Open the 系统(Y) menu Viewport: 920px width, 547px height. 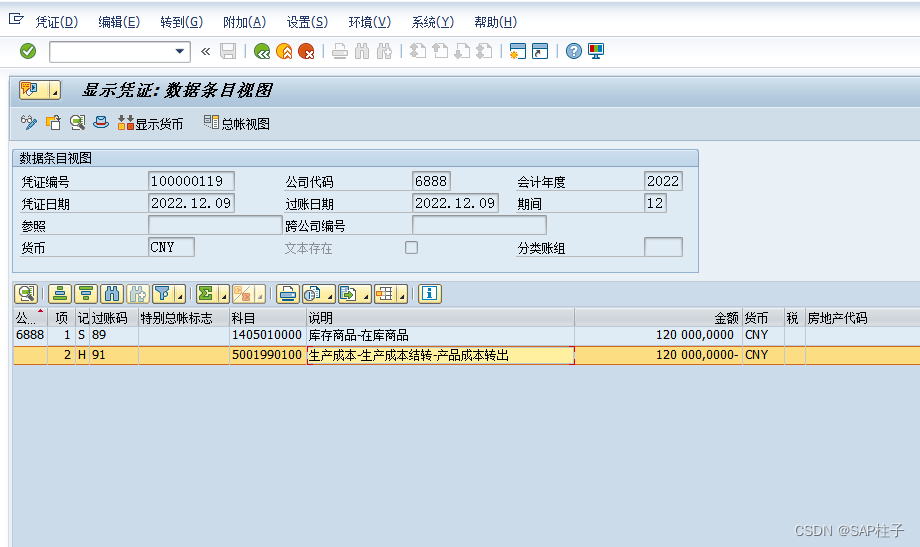click(x=432, y=22)
